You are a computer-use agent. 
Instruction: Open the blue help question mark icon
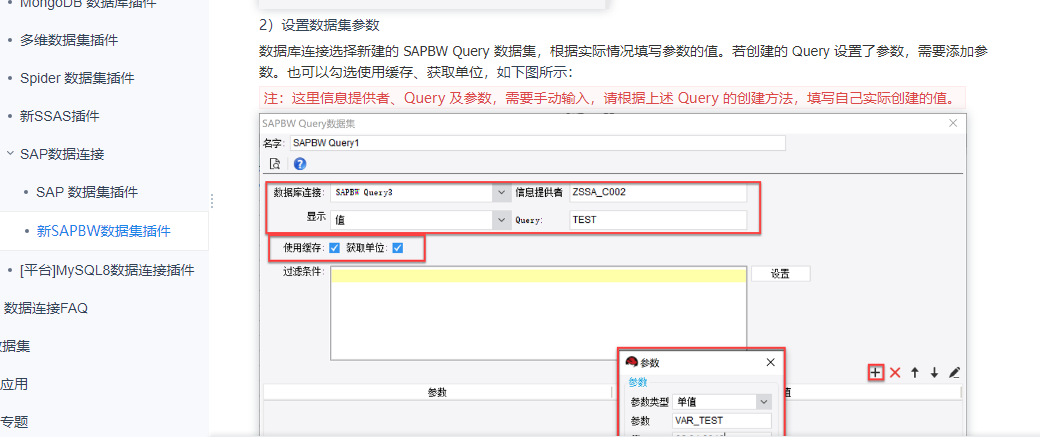tap(300, 164)
